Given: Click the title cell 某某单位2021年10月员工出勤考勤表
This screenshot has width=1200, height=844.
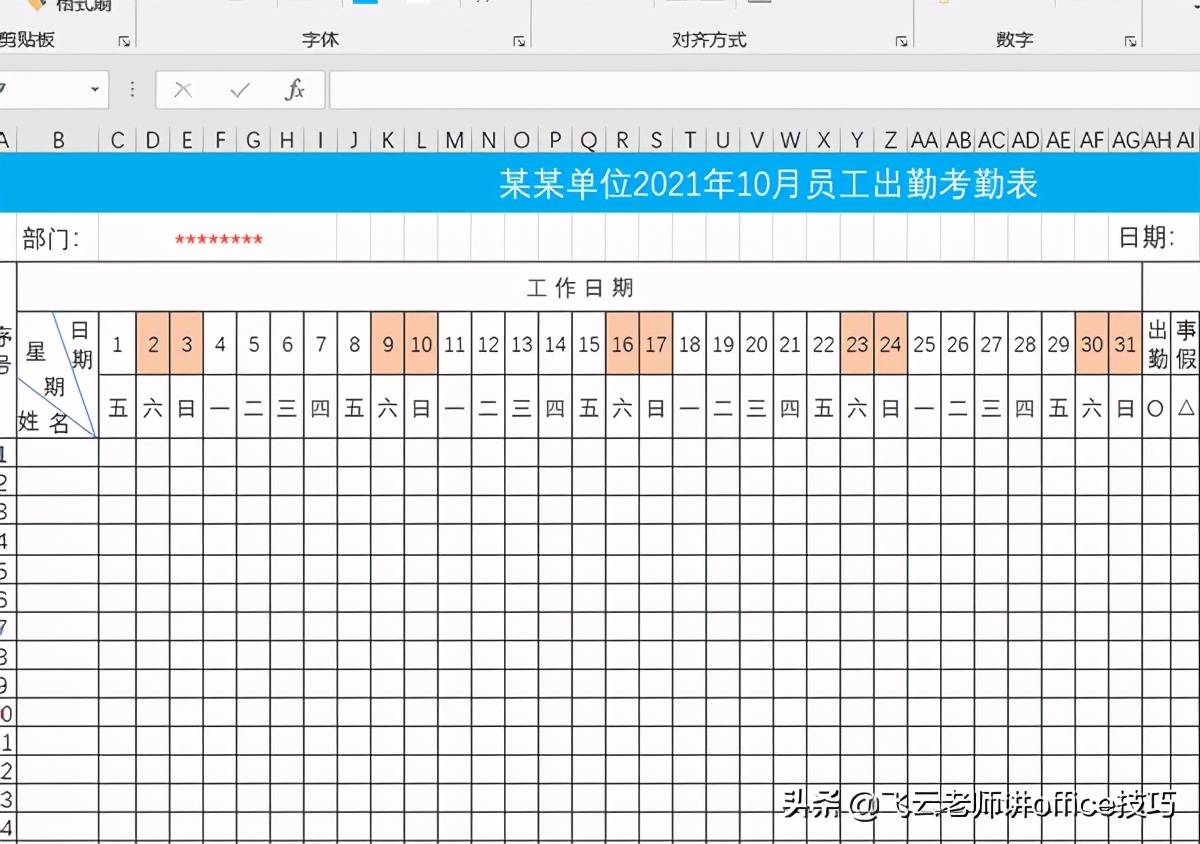Looking at the screenshot, I should pyautogui.click(x=768, y=183).
